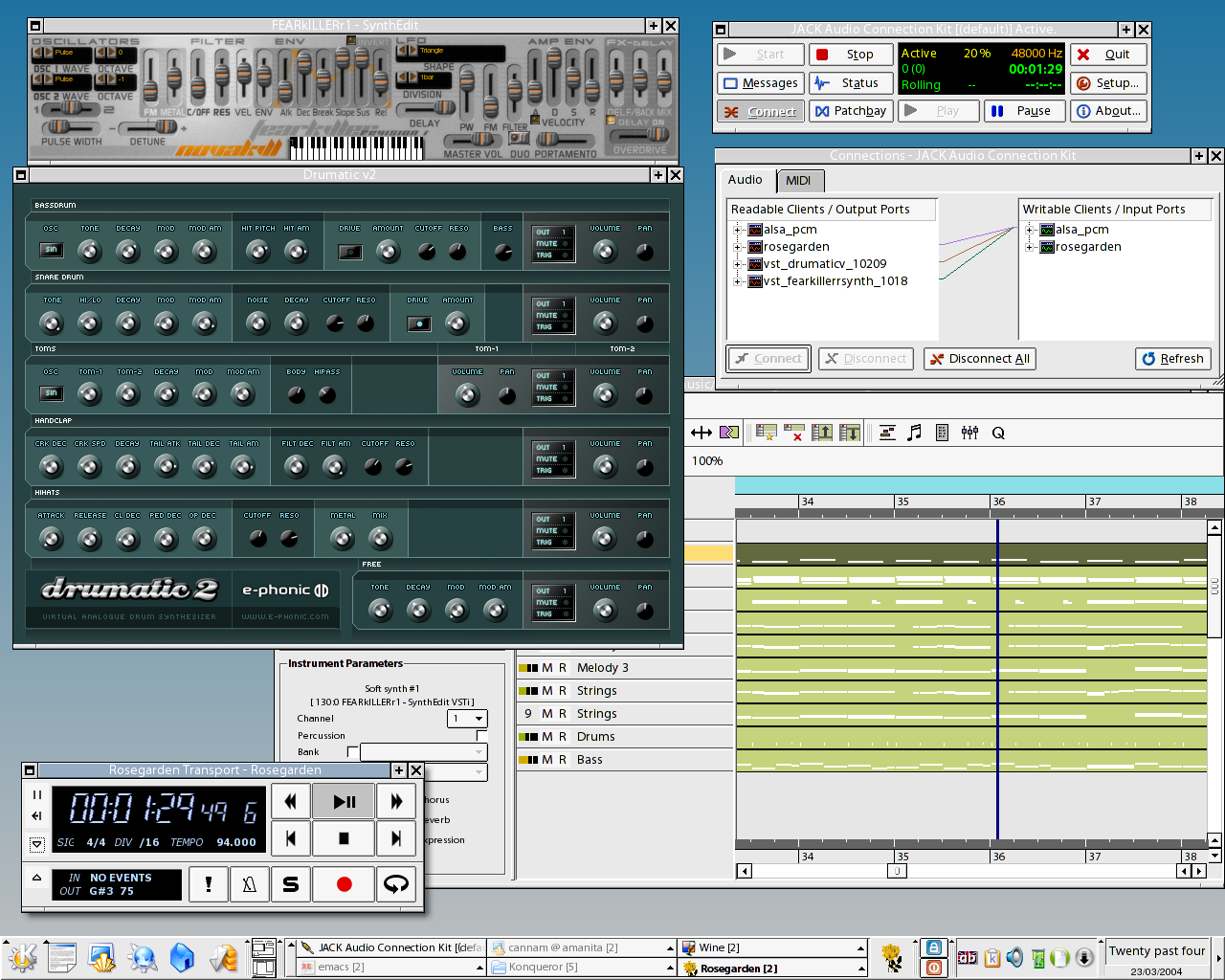Open Patchbay in the JACK window
The width and height of the screenshot is (1225, 980).
[x=851, y=111]
